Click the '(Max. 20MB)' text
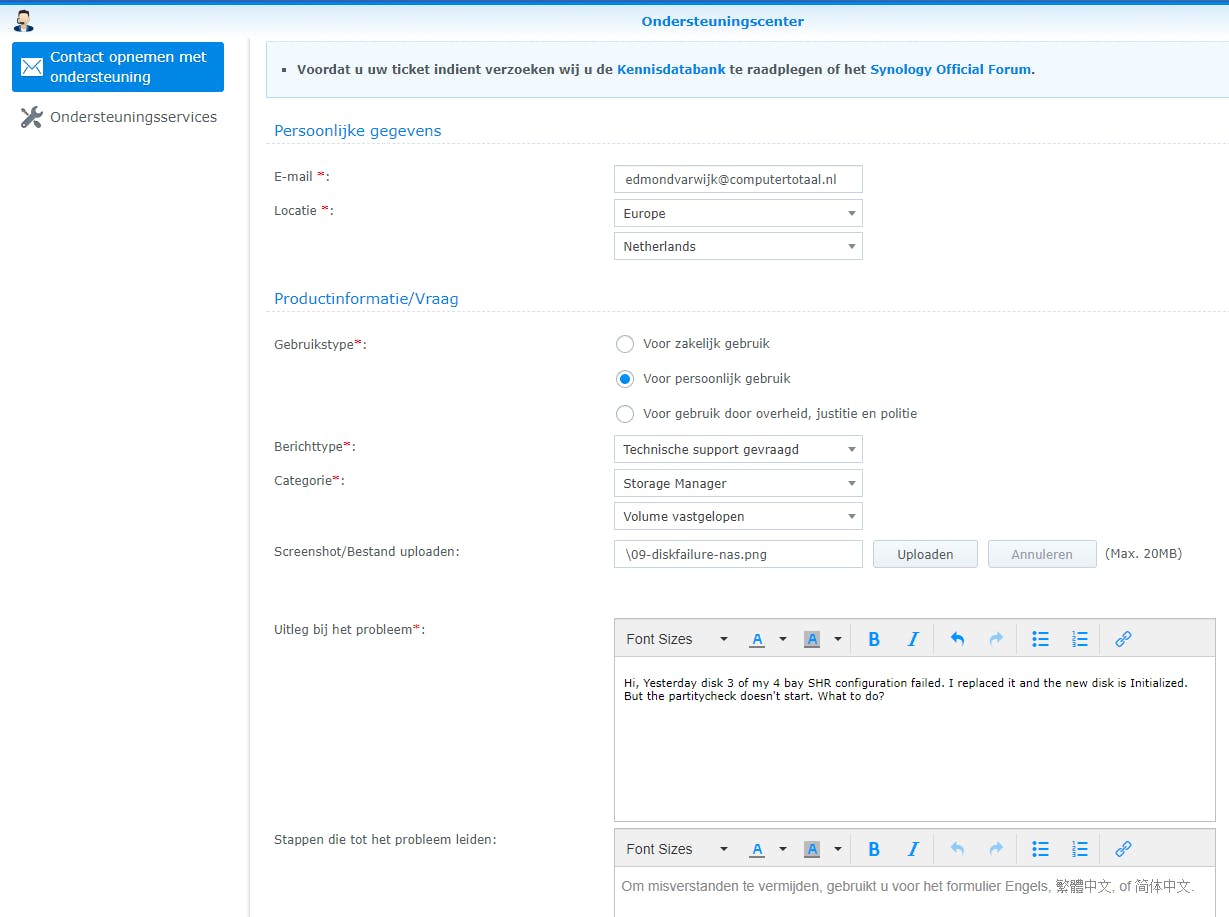The height and width of the screenshot is (917, 1229). [x=1143, y=554]
